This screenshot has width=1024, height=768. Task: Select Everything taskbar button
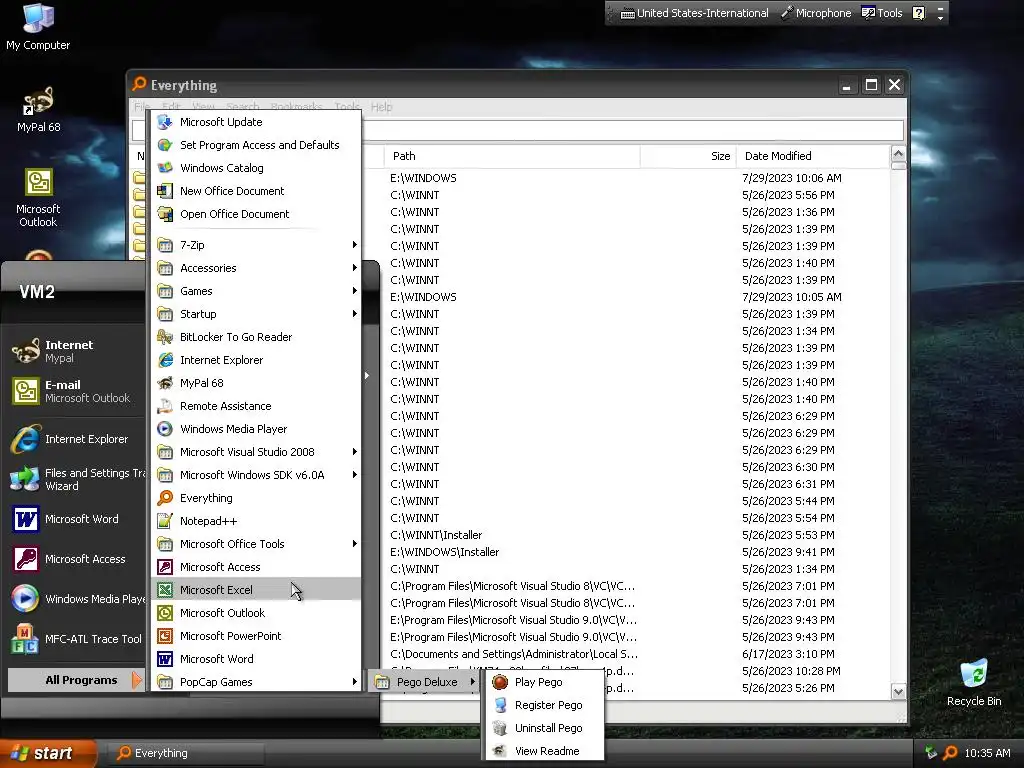pos(185,753)
